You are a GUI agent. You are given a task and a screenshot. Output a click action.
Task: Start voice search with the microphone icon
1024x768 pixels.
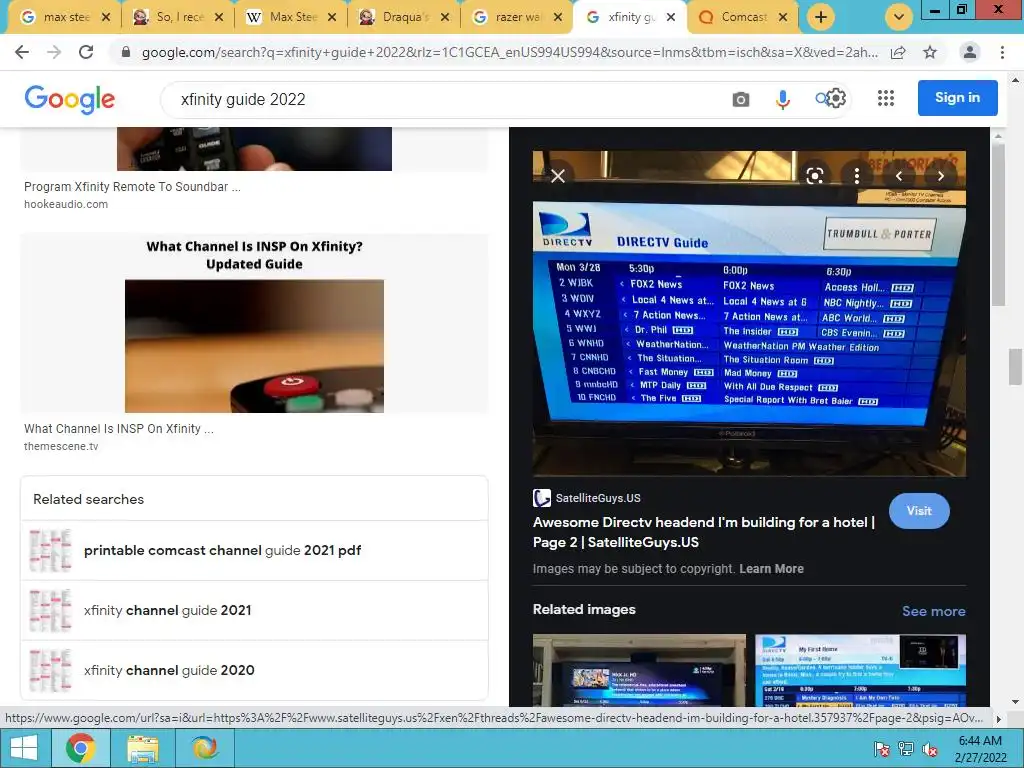click(782, 99)
